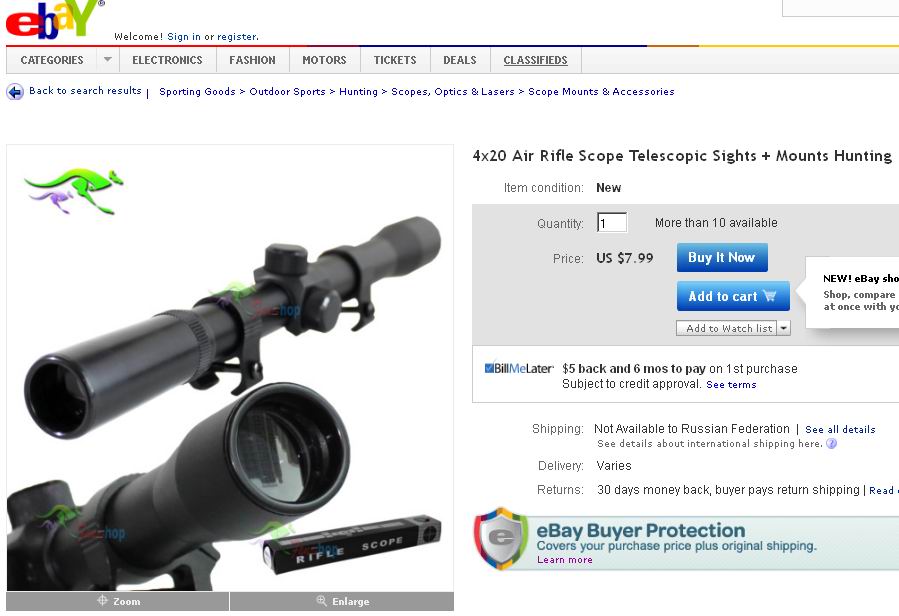This screenshot has height=616, width=899.
Task: Click the rifle scope product image
Action: (x=230, y=367)
